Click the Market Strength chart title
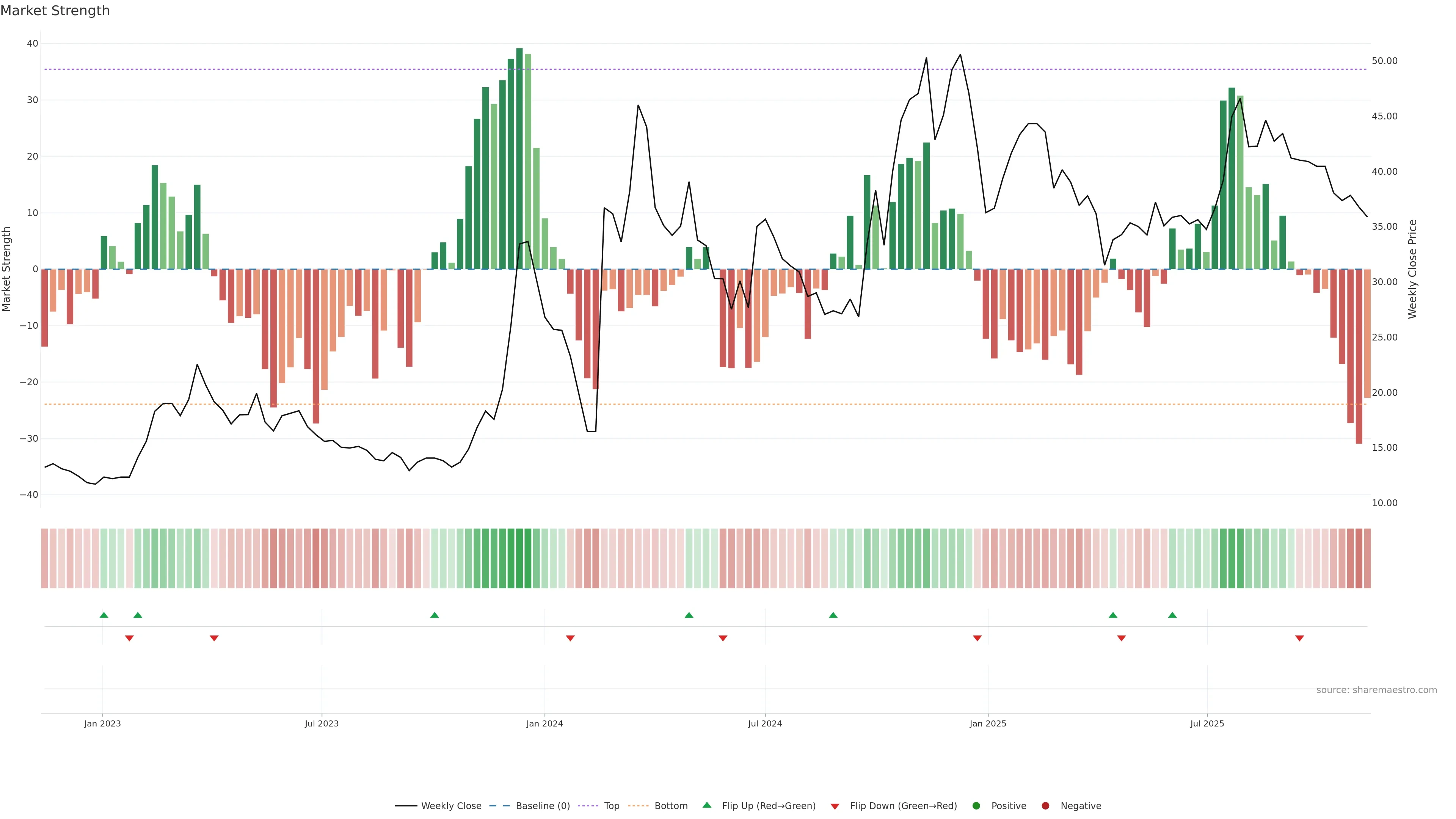This screenshot has width=1456, height=819. 55,11
